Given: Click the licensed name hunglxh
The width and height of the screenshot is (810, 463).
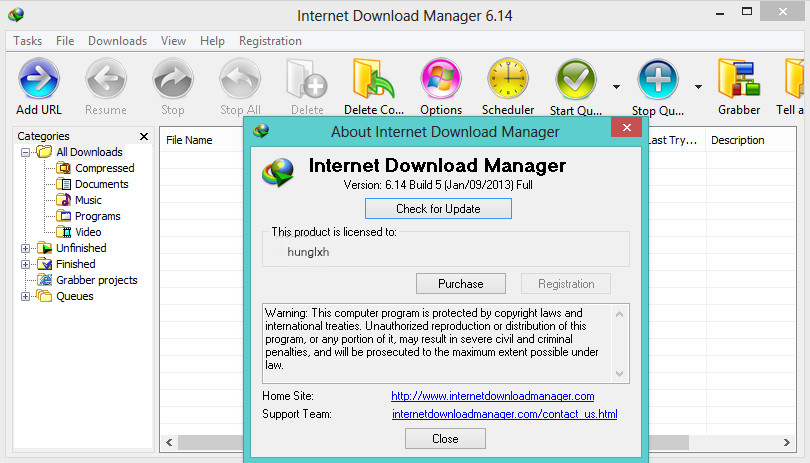Looking at the screenshot, I should (x=308, y=252).
